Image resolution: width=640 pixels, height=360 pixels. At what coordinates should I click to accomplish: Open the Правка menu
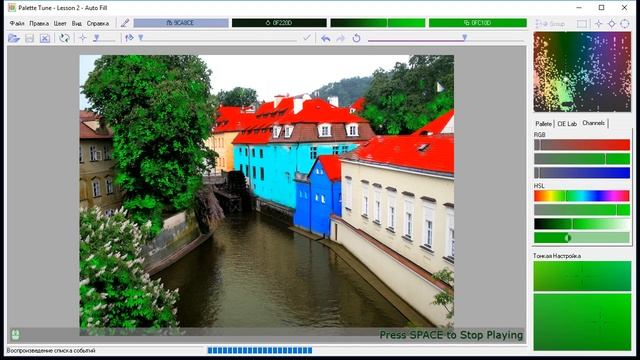(39, 23)
